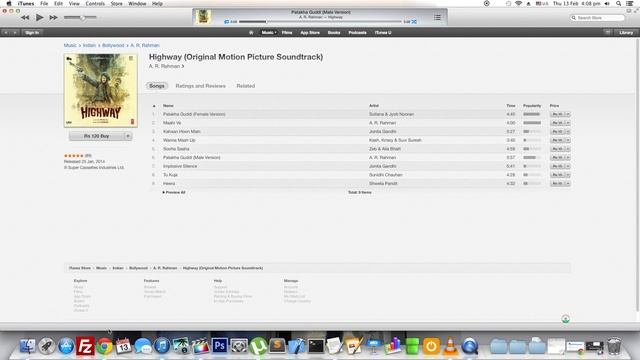Select the Kahaan Hoon Main song row
Viewport: 640px width, 360px height.
(x=360, y=131)
